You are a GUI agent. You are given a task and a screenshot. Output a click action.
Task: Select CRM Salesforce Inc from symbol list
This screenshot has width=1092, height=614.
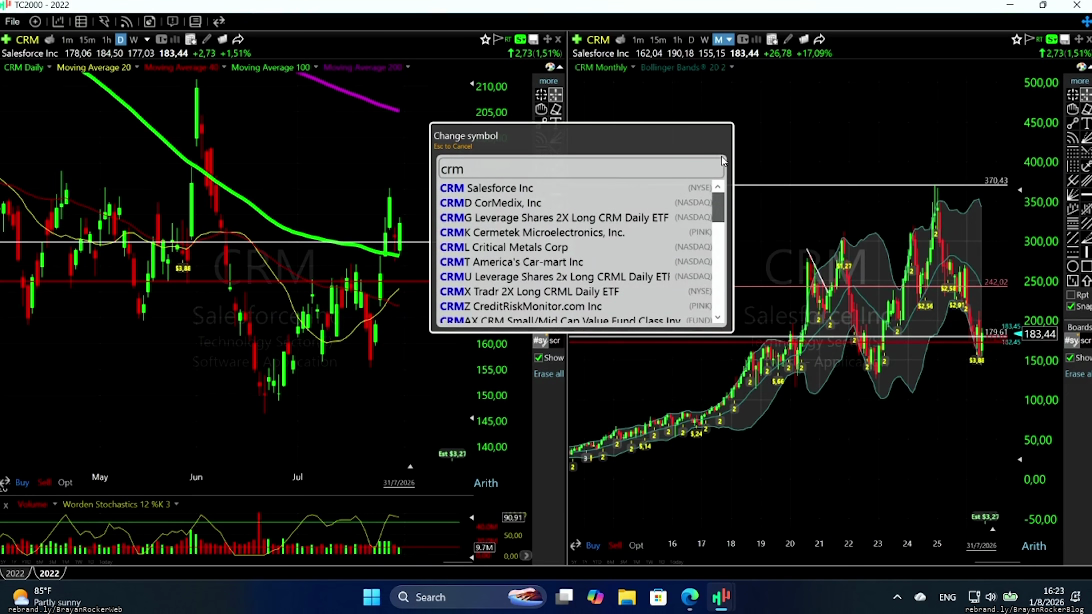click(x=575, y=188)
